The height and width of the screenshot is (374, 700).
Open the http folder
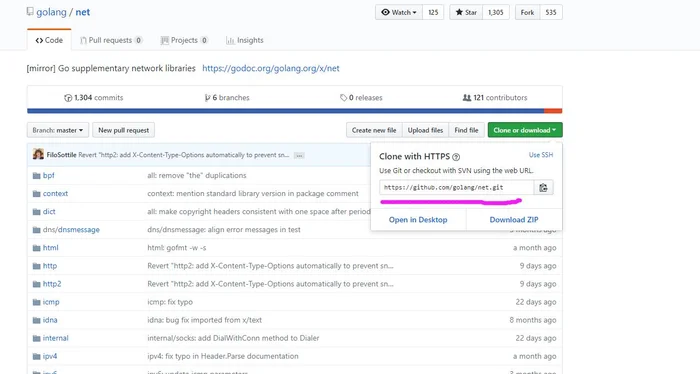(50, 266)
